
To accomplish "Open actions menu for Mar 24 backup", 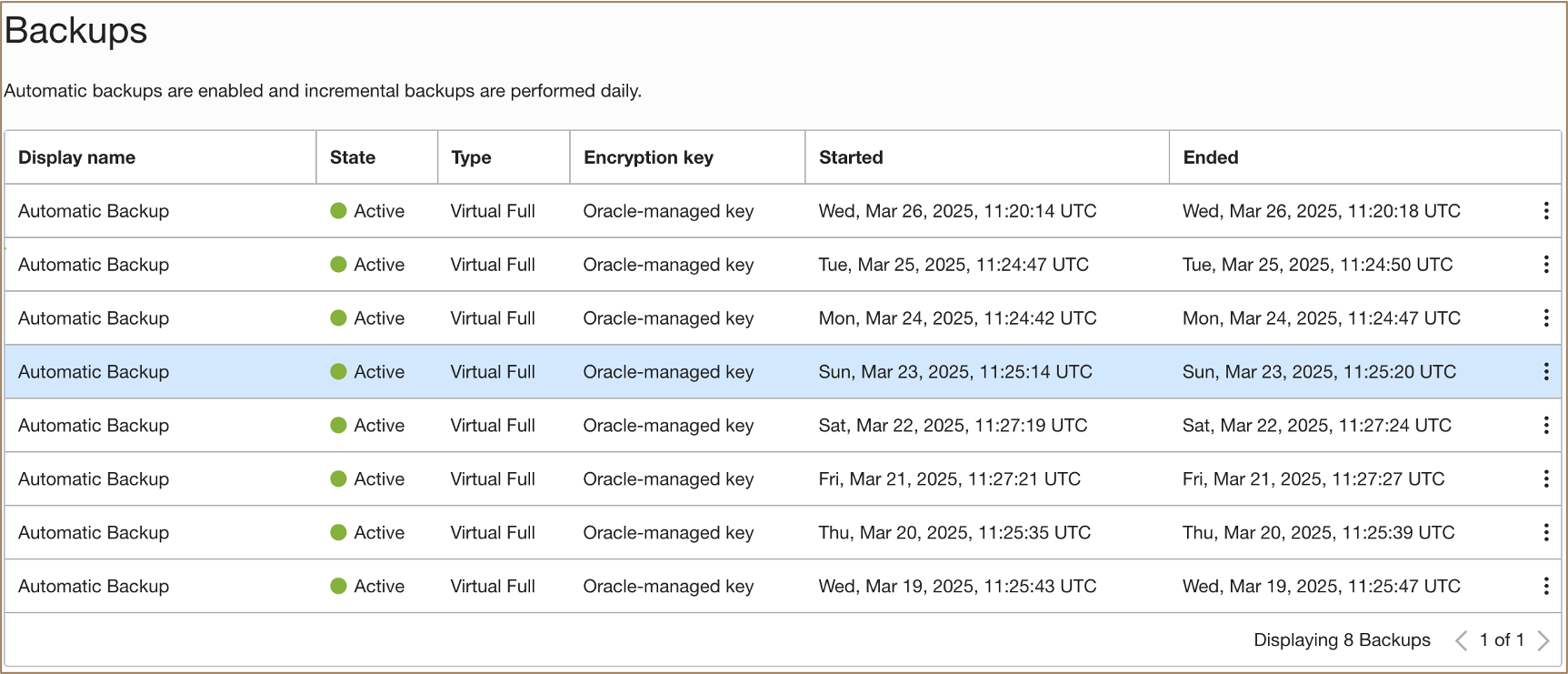I will point(1545,318).
